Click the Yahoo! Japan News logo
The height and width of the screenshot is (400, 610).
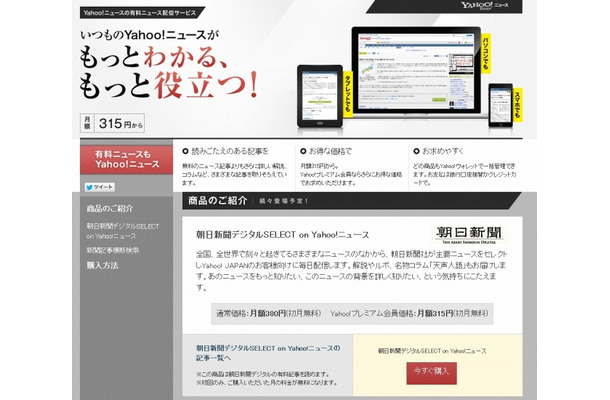point(484,6)
